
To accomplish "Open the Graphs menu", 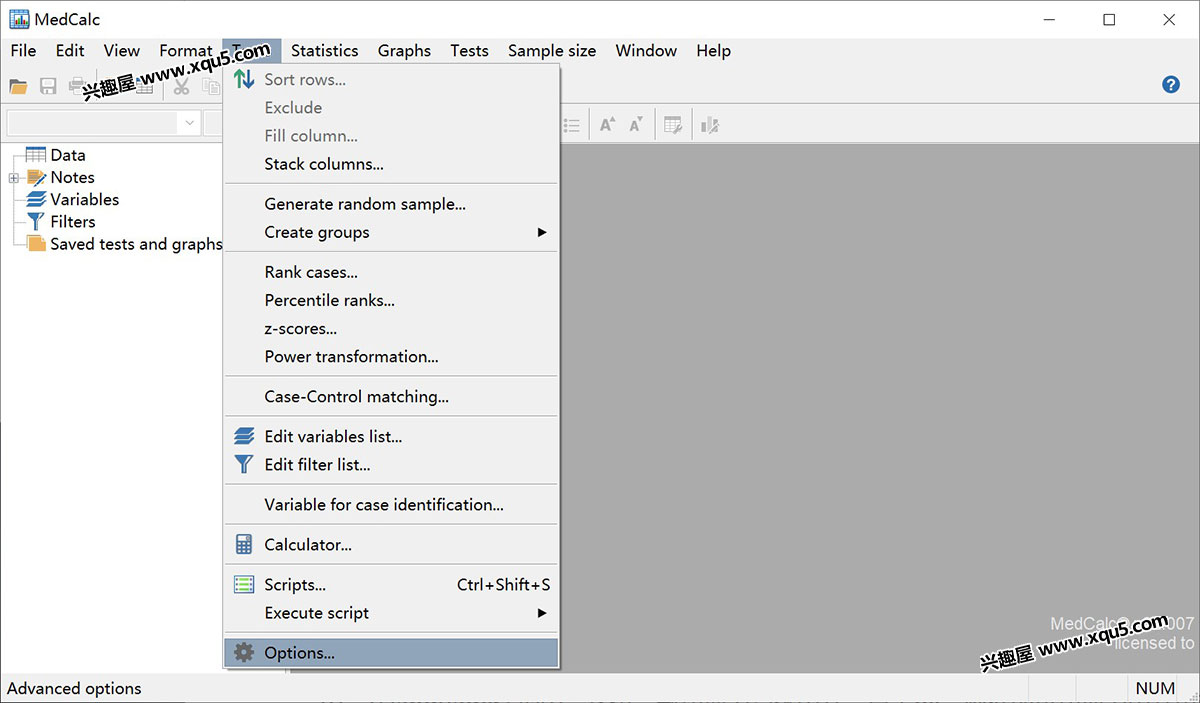I will 404,51.
